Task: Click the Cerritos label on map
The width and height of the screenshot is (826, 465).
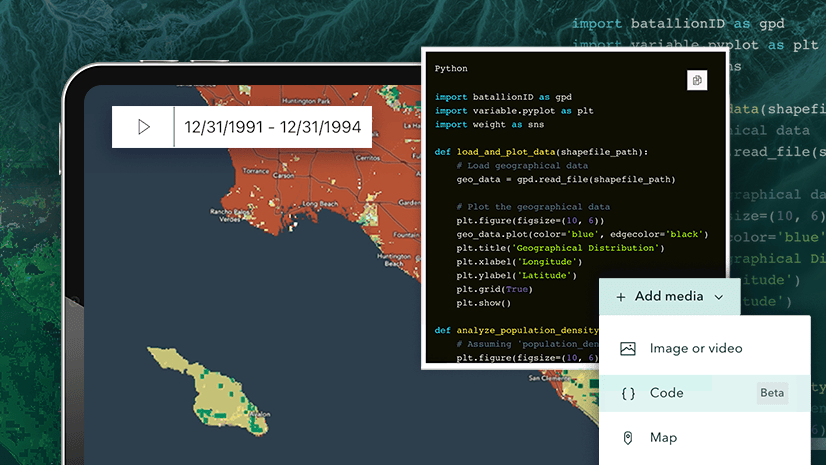Action: [367, 158]
